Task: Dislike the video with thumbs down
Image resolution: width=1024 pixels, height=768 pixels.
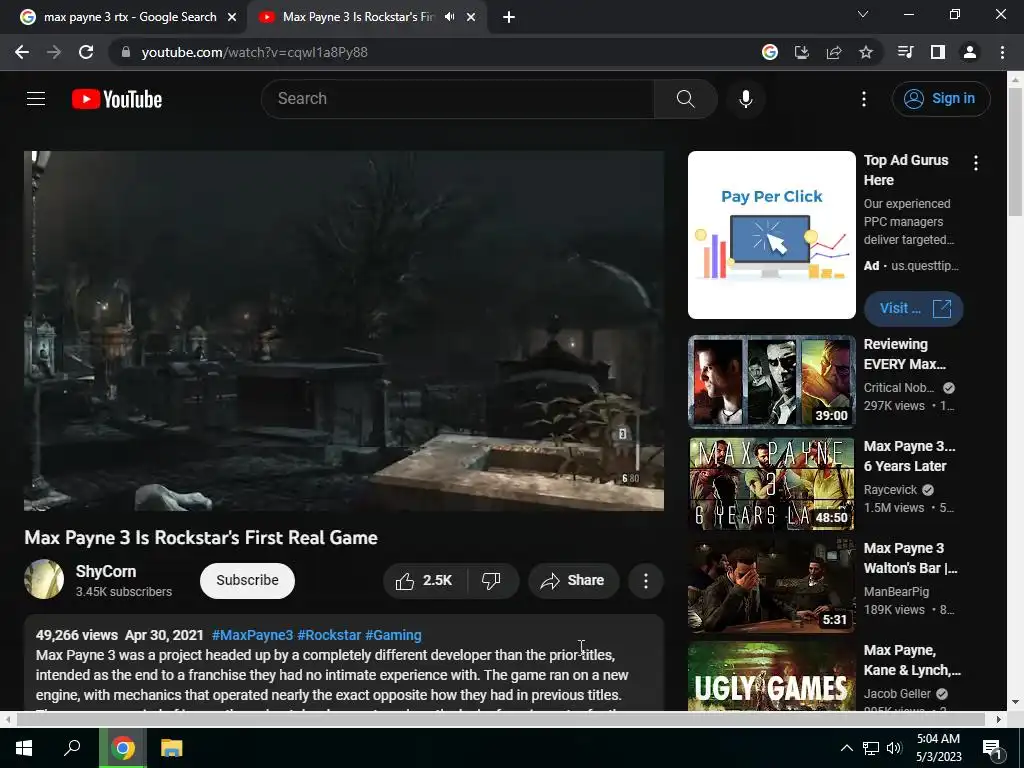Action: click(492, 581)
